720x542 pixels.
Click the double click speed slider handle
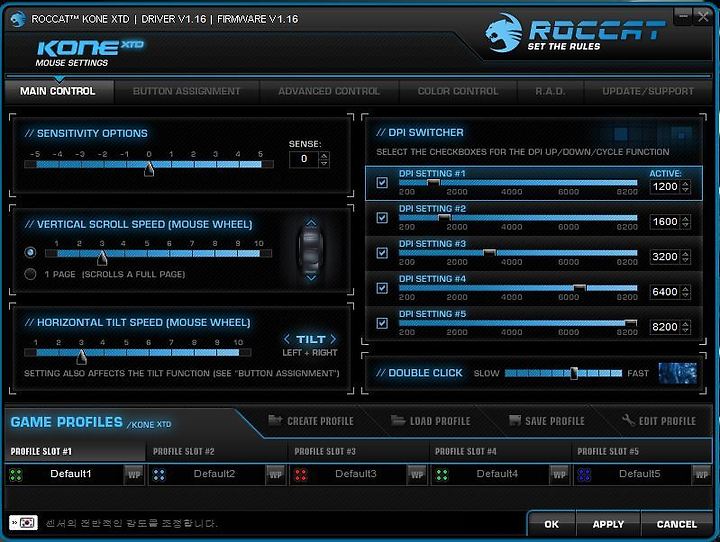[574, 373]
